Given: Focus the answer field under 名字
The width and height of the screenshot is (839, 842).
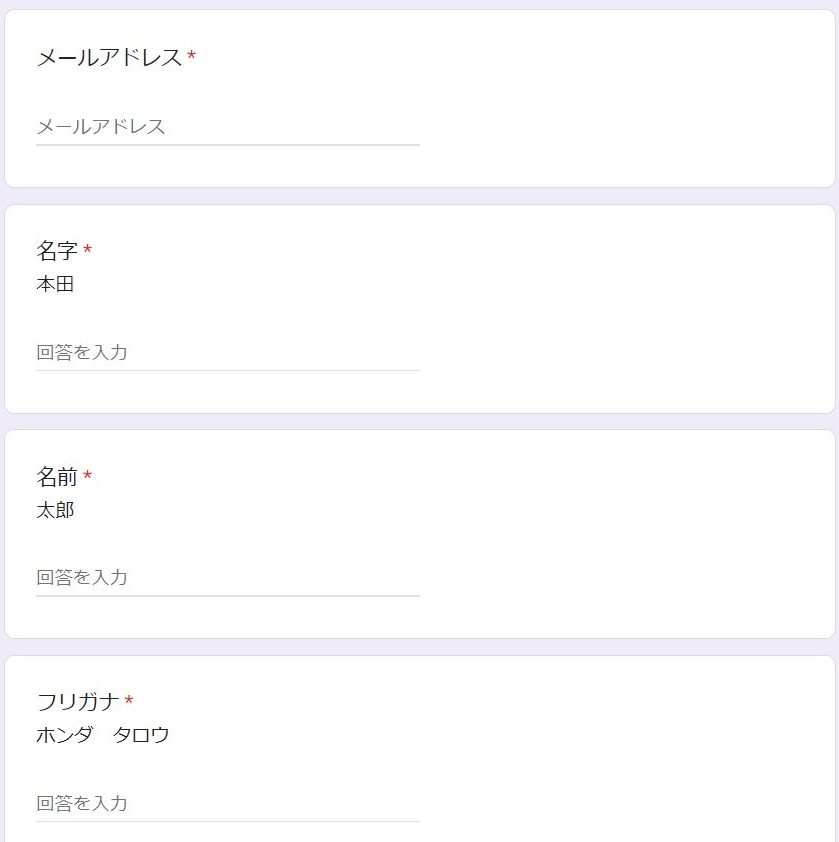Looking at the screenshot, I should [228, 352].
